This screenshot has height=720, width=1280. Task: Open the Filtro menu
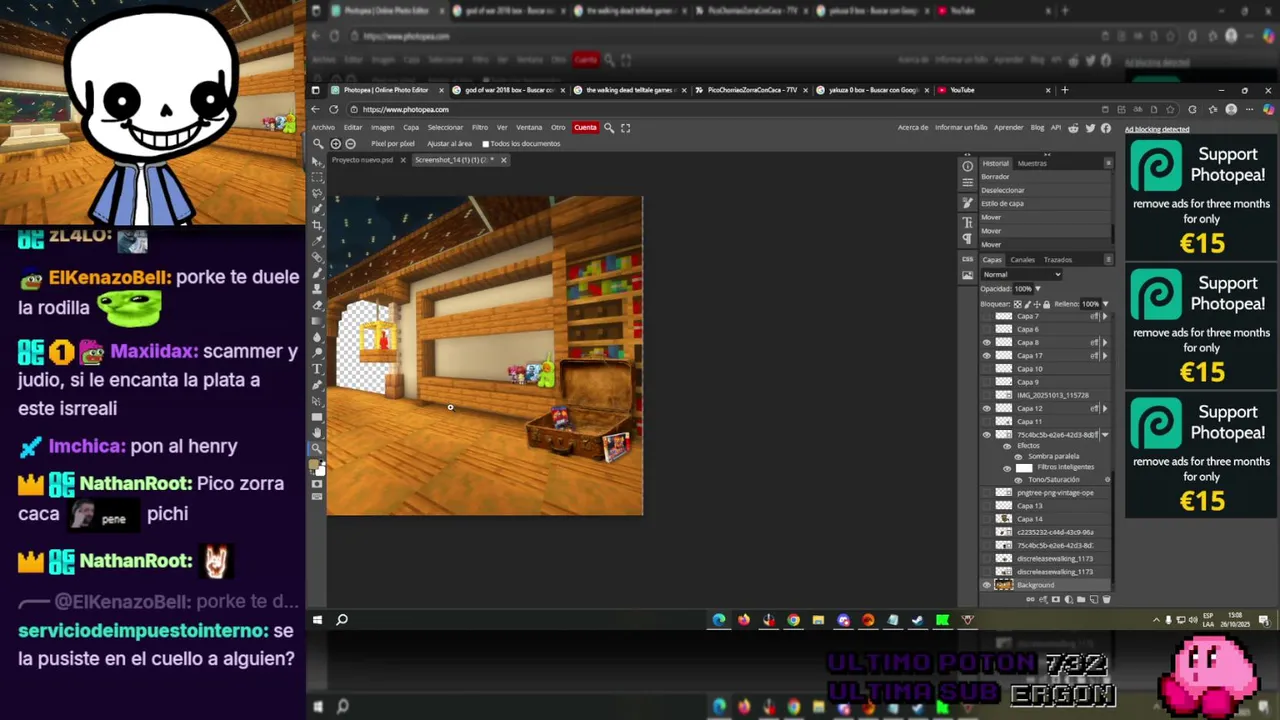pos(480,128)
